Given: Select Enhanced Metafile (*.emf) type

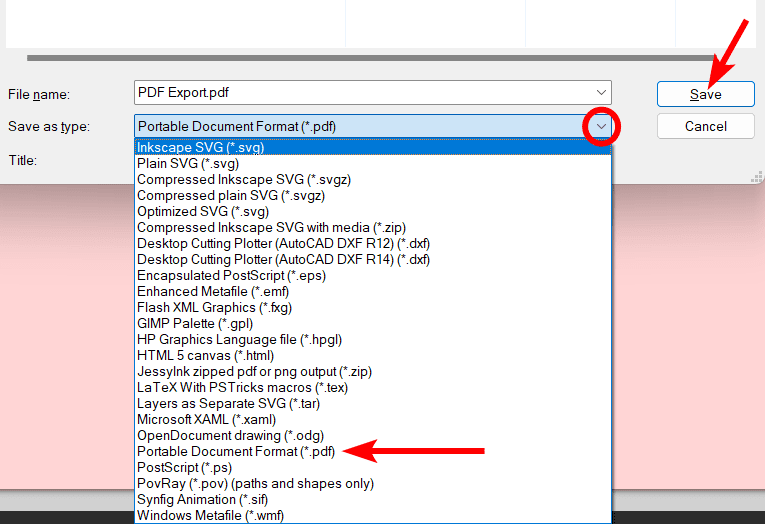Looking at the screenshot, I should click(x=213, y=292).
